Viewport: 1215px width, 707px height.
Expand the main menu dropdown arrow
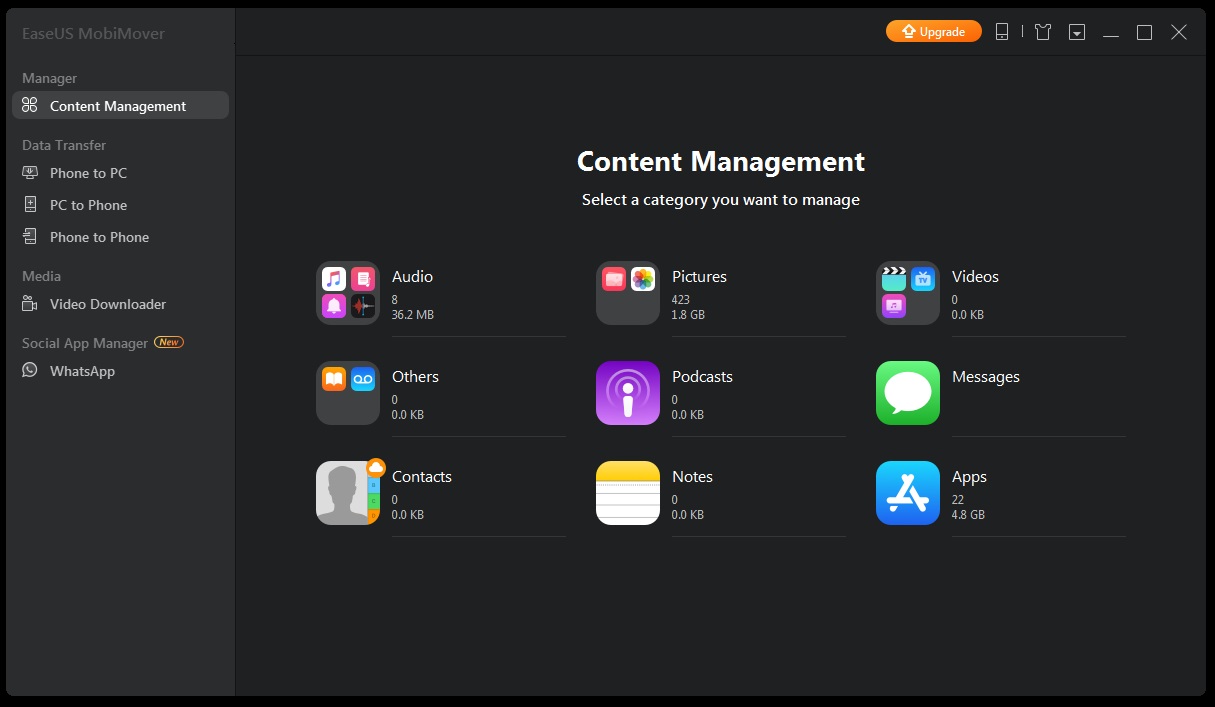tap(1078, 32)
